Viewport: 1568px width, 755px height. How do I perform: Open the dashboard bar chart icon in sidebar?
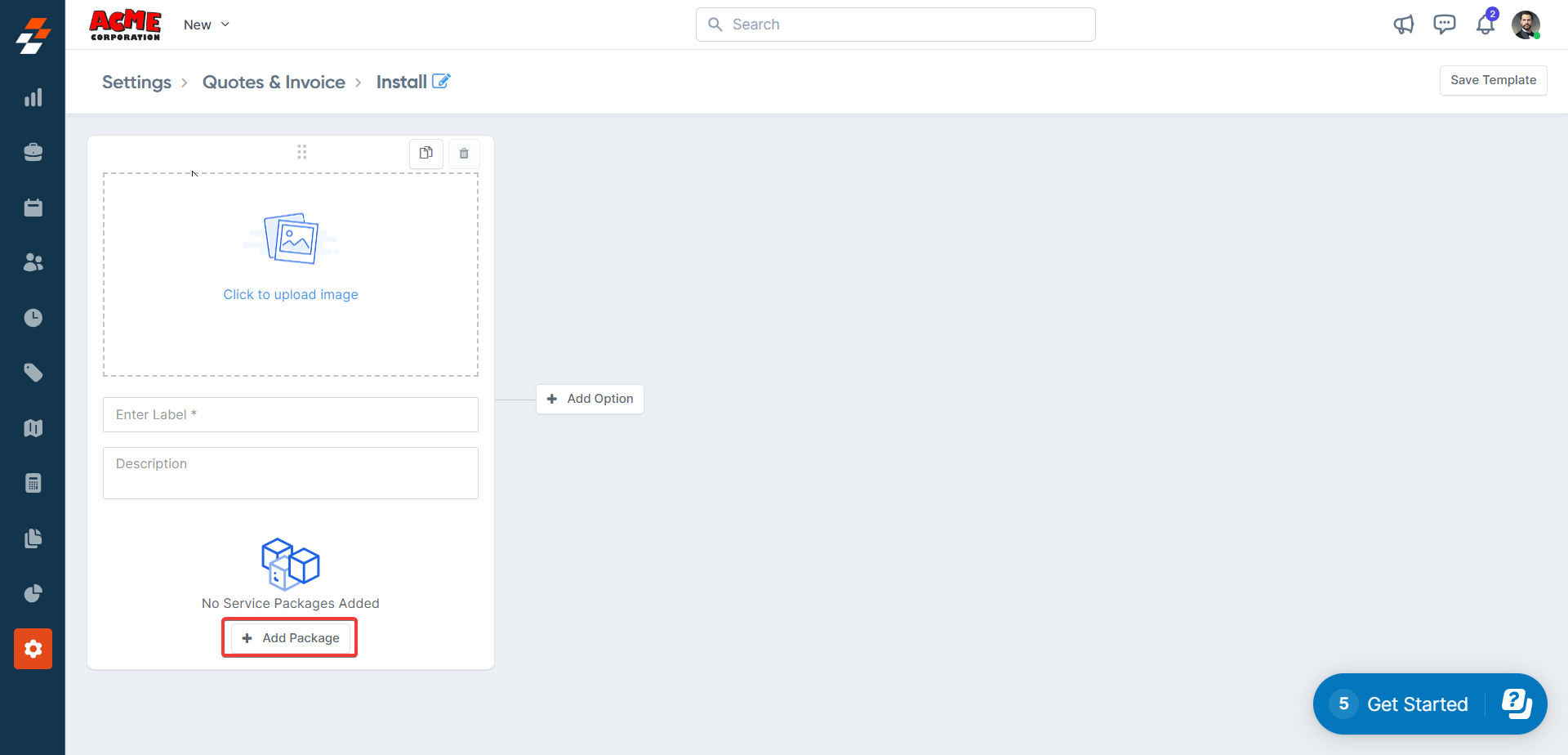[x=33, y=98]
